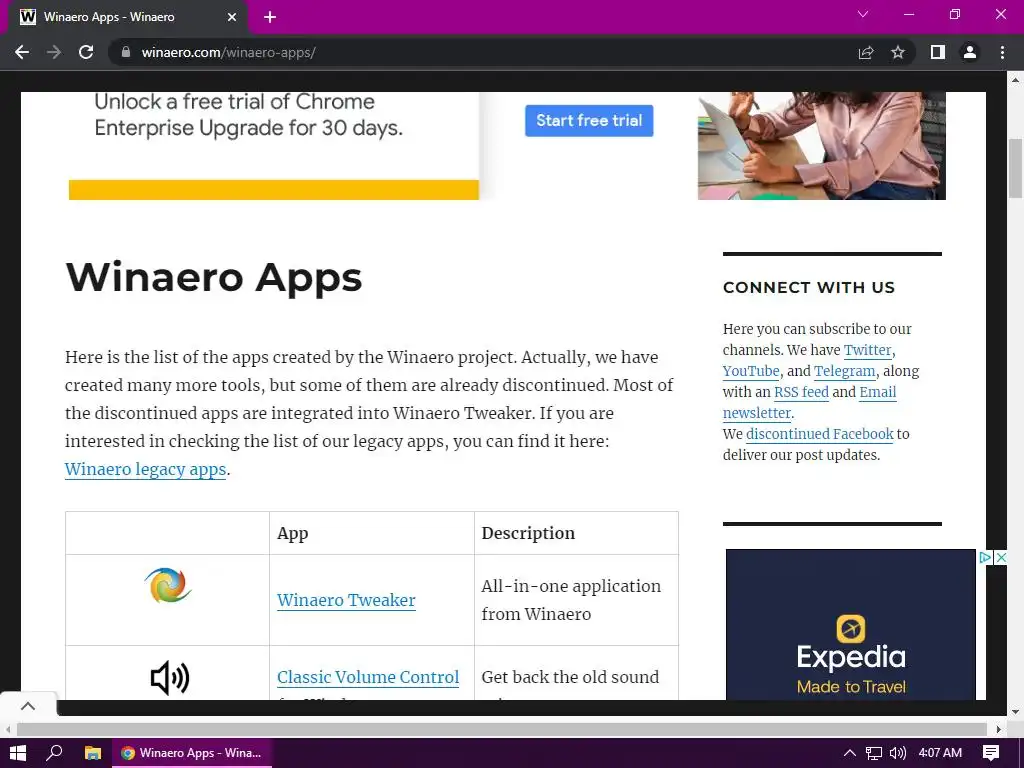
Task: Open the Winaero Tweaker link
Action: click(346, 600)
